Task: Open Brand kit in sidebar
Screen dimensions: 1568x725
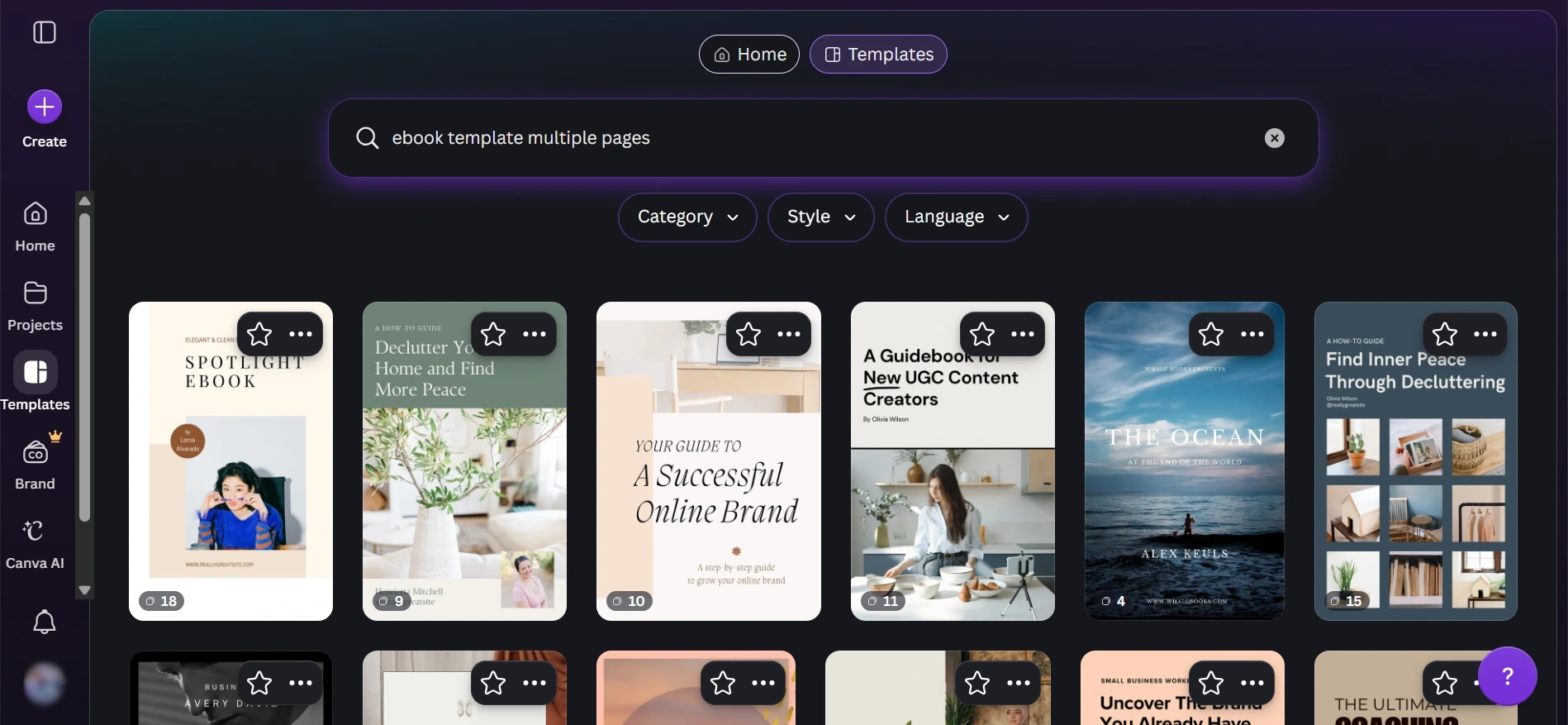Action: click(35, 465)
